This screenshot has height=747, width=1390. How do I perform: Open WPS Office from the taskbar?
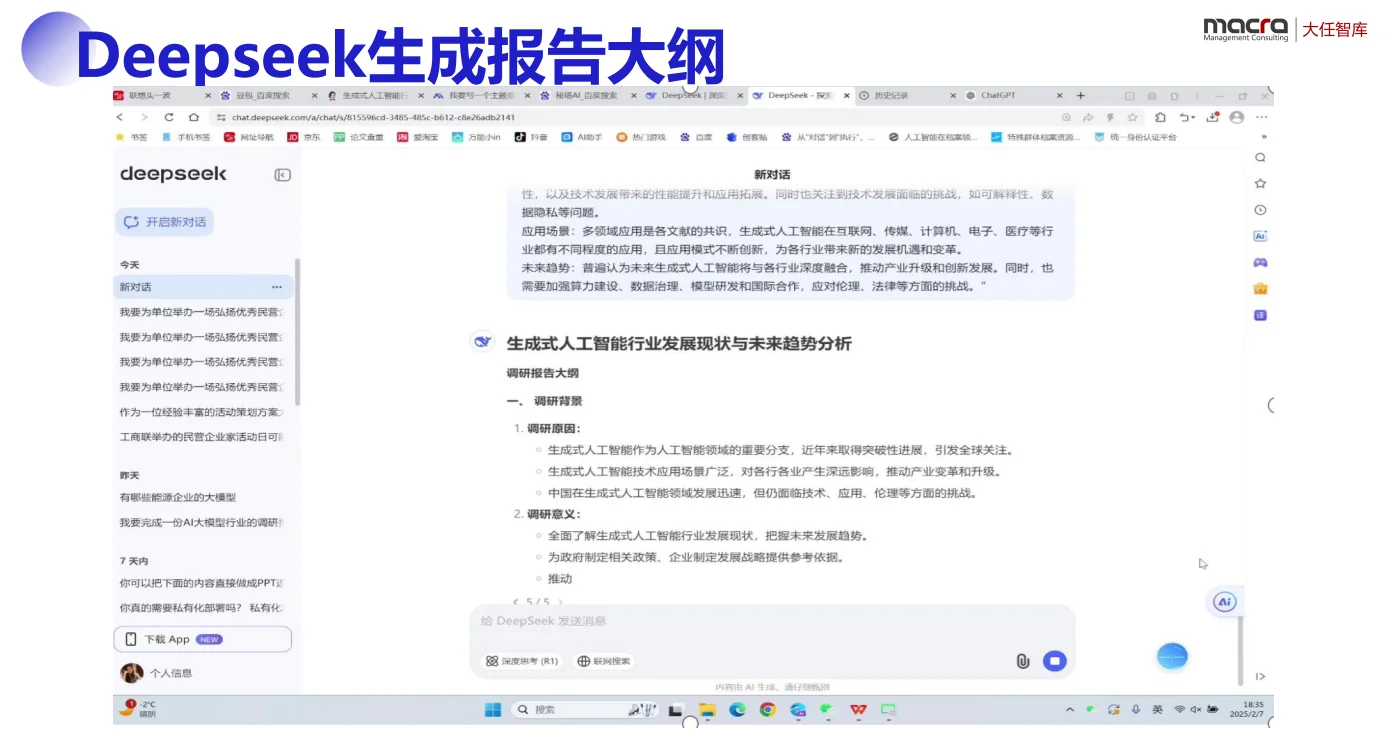click(858, 710)
